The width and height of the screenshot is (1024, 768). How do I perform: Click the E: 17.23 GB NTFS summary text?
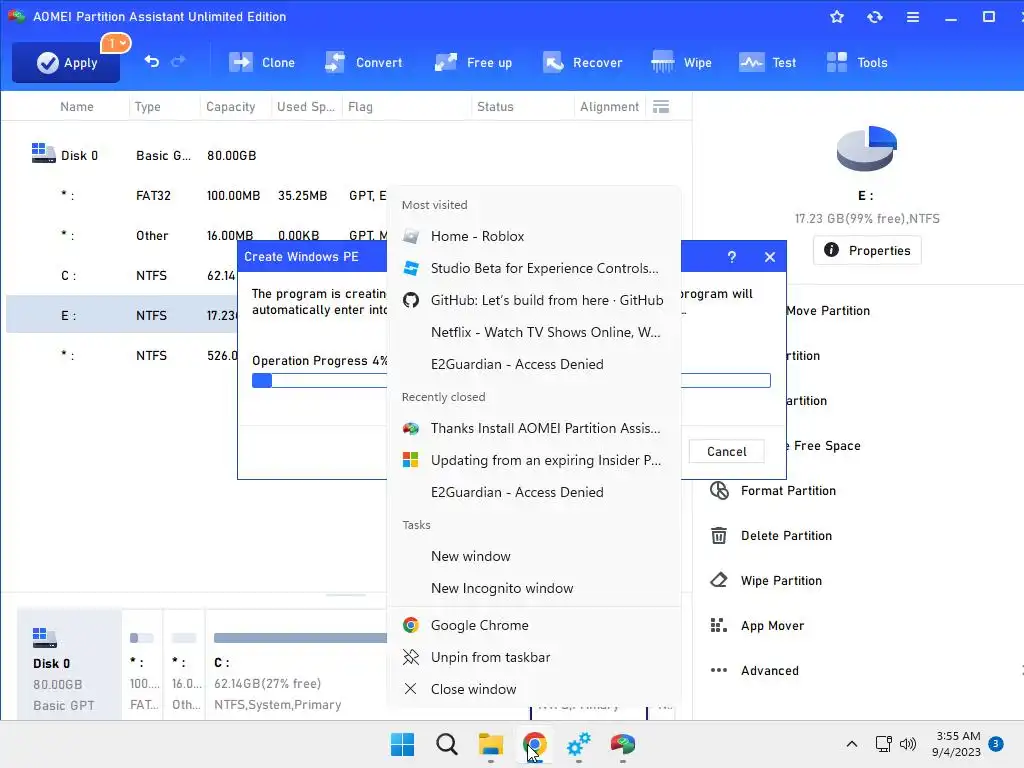point(867,219)
